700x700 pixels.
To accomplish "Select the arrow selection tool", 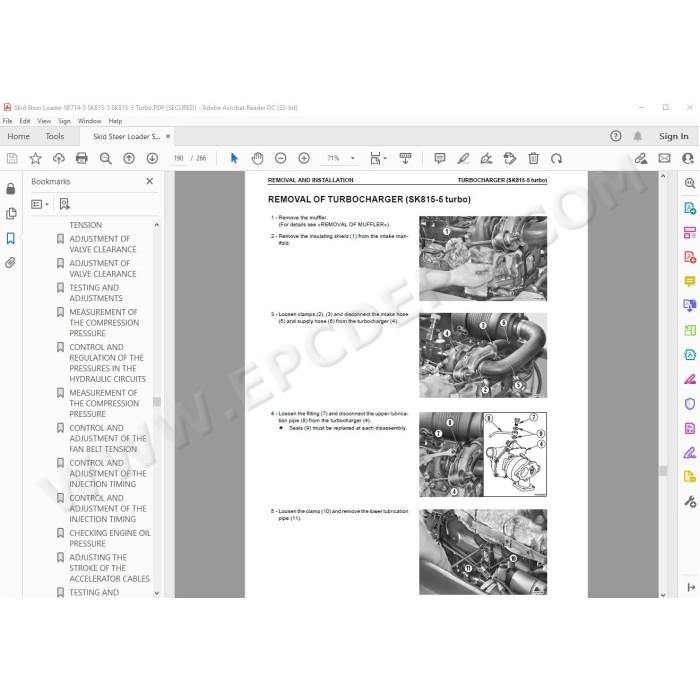I will 234,158.
